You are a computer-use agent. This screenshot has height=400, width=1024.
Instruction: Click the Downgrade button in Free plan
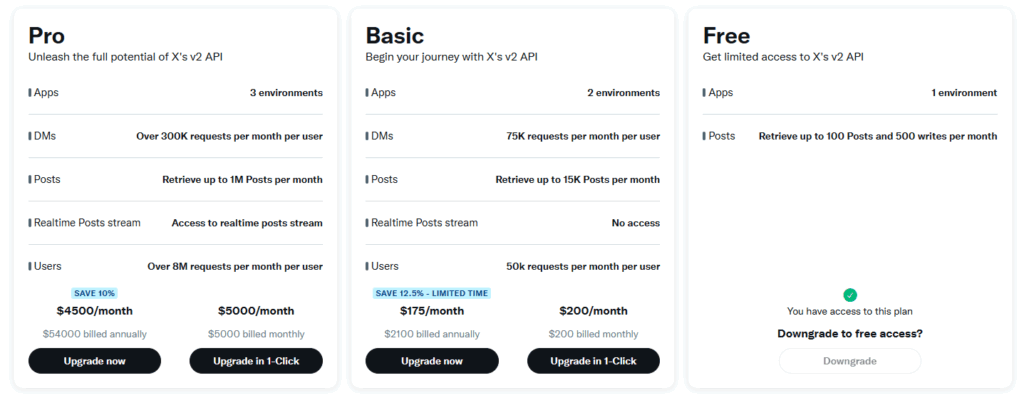pos(850,361)
